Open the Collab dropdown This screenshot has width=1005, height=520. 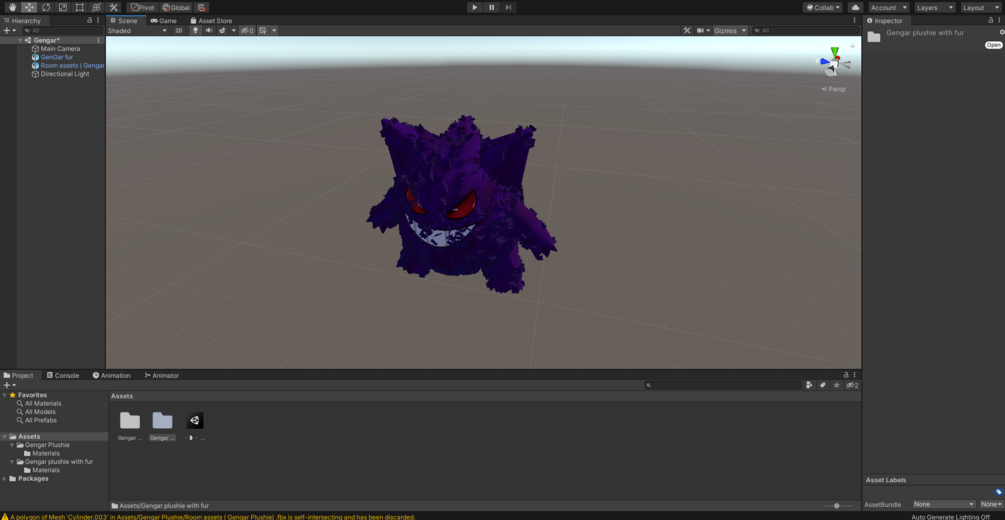click(822, 8)
